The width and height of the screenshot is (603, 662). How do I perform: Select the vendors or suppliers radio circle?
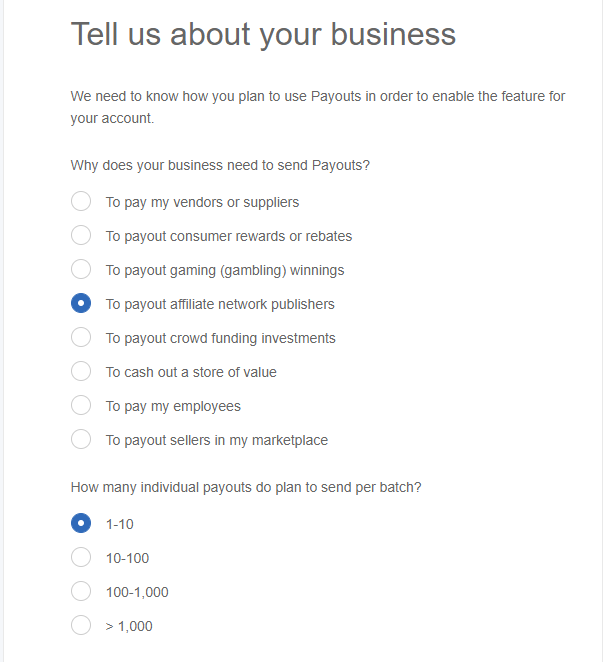click(81, 202)
